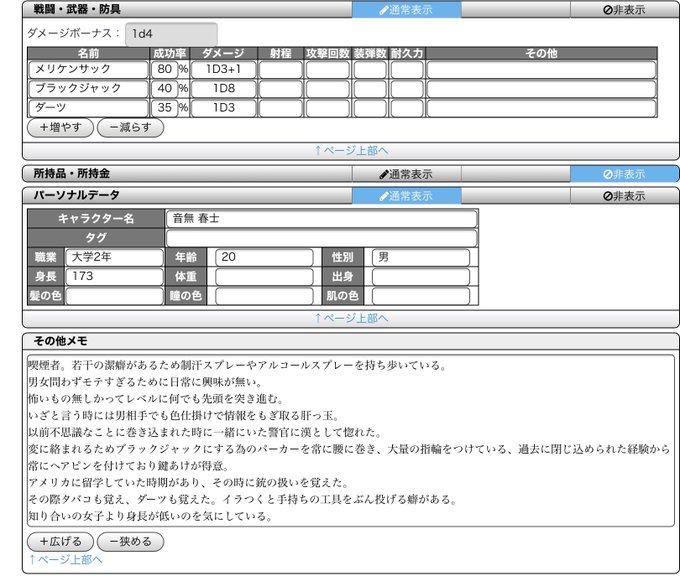680x576 pixels.
Task: Edit ダーツ damage 1D3
Action: [x=223, y=108]
